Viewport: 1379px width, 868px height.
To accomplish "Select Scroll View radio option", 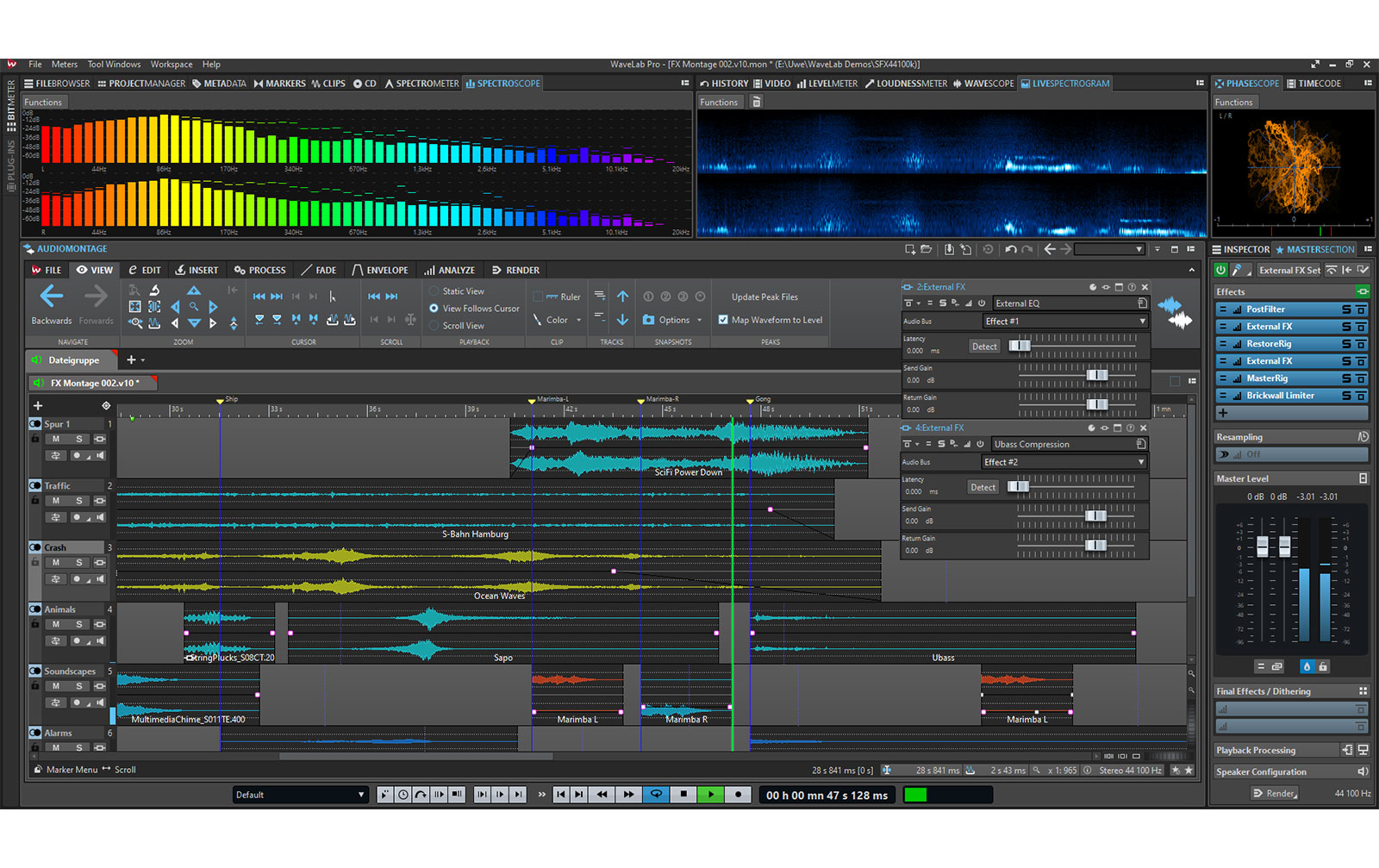I will [434, 326].
